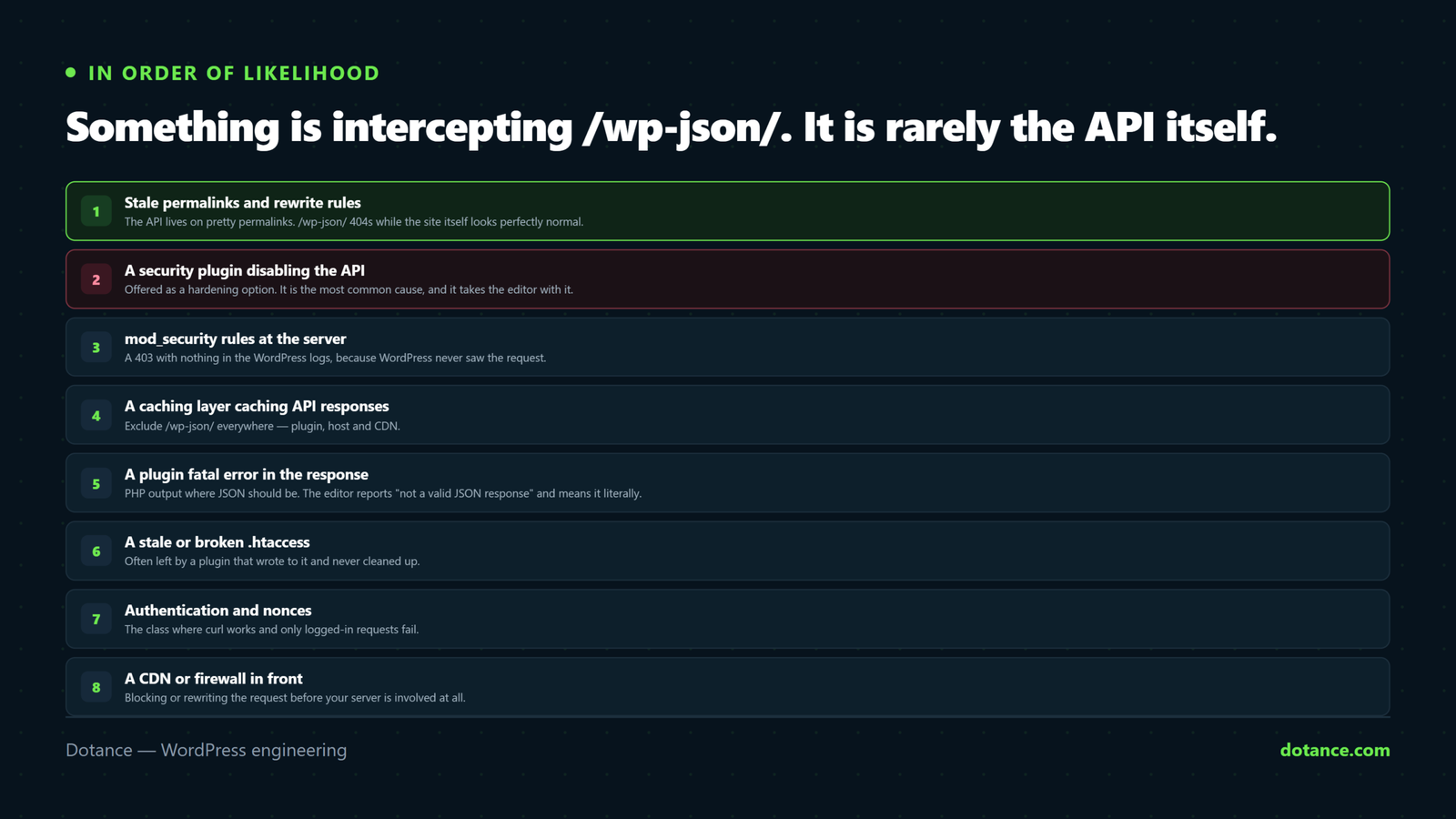Click the "The API lives on pretty permalinks" description
The height and width of the screenshot is (819, 1456).
354,222
